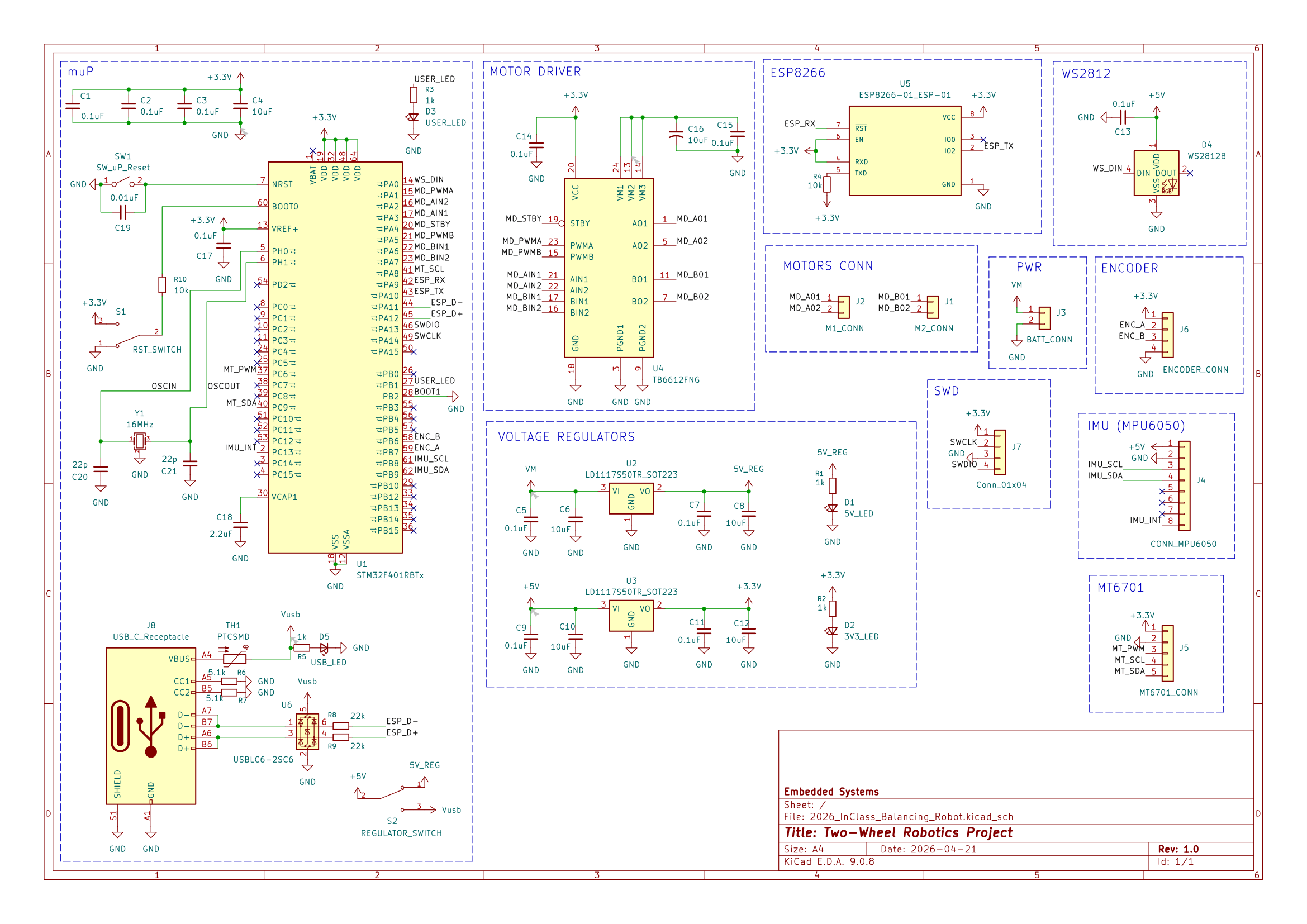
Task: Click the MD_STBY net label on U4
Action: [x=523, y=218]
